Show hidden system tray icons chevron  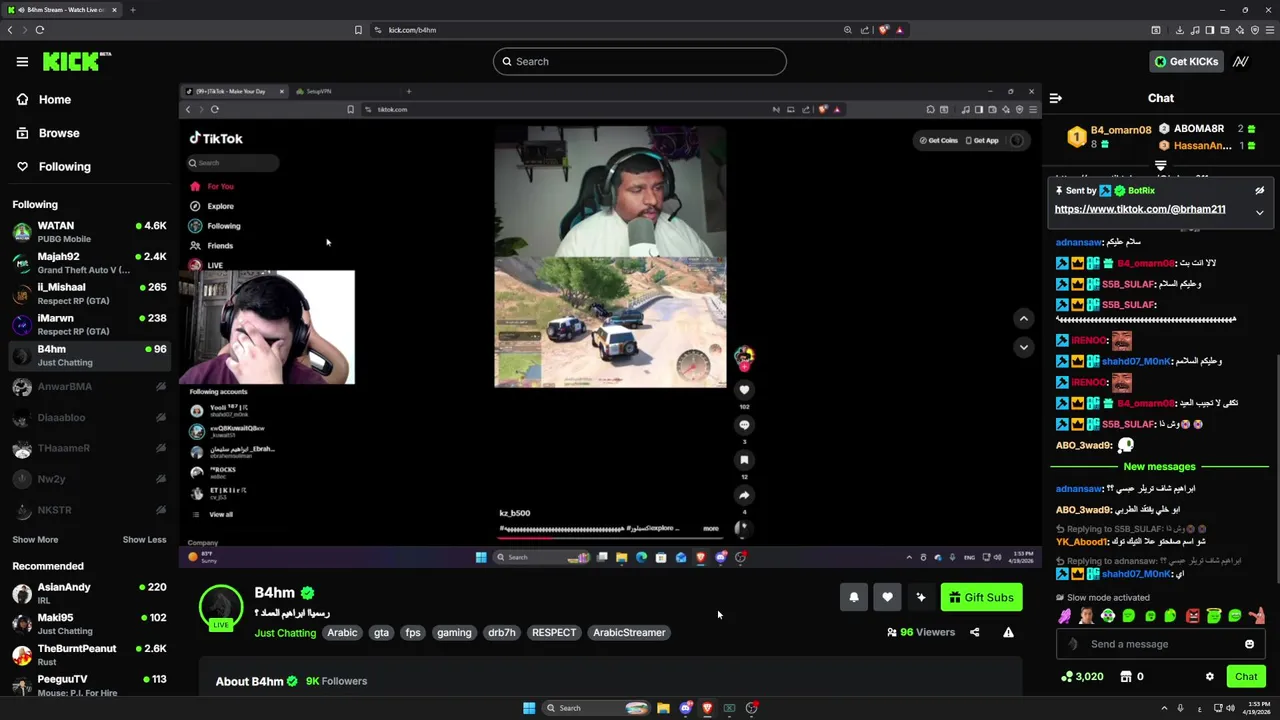point(1164,708)
